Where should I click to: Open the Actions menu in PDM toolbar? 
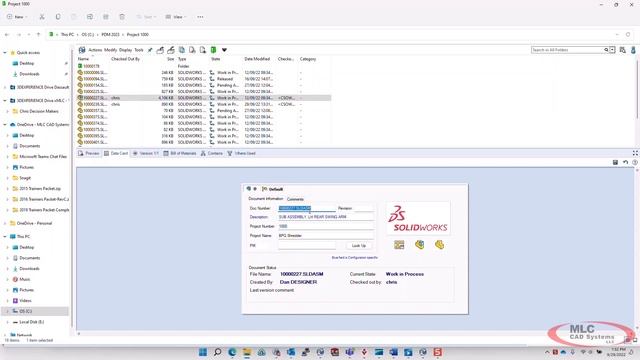coord(95,50)
